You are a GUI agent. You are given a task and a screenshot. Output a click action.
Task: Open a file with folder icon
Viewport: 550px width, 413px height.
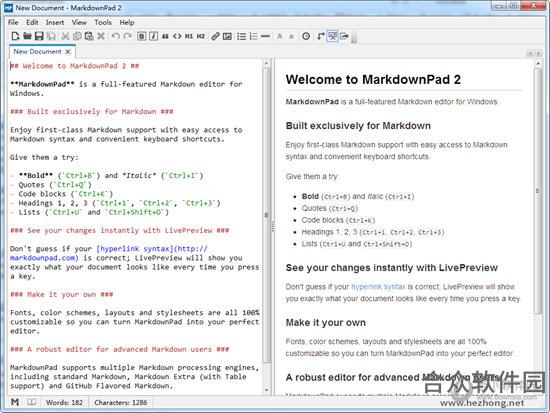[27, 36]
